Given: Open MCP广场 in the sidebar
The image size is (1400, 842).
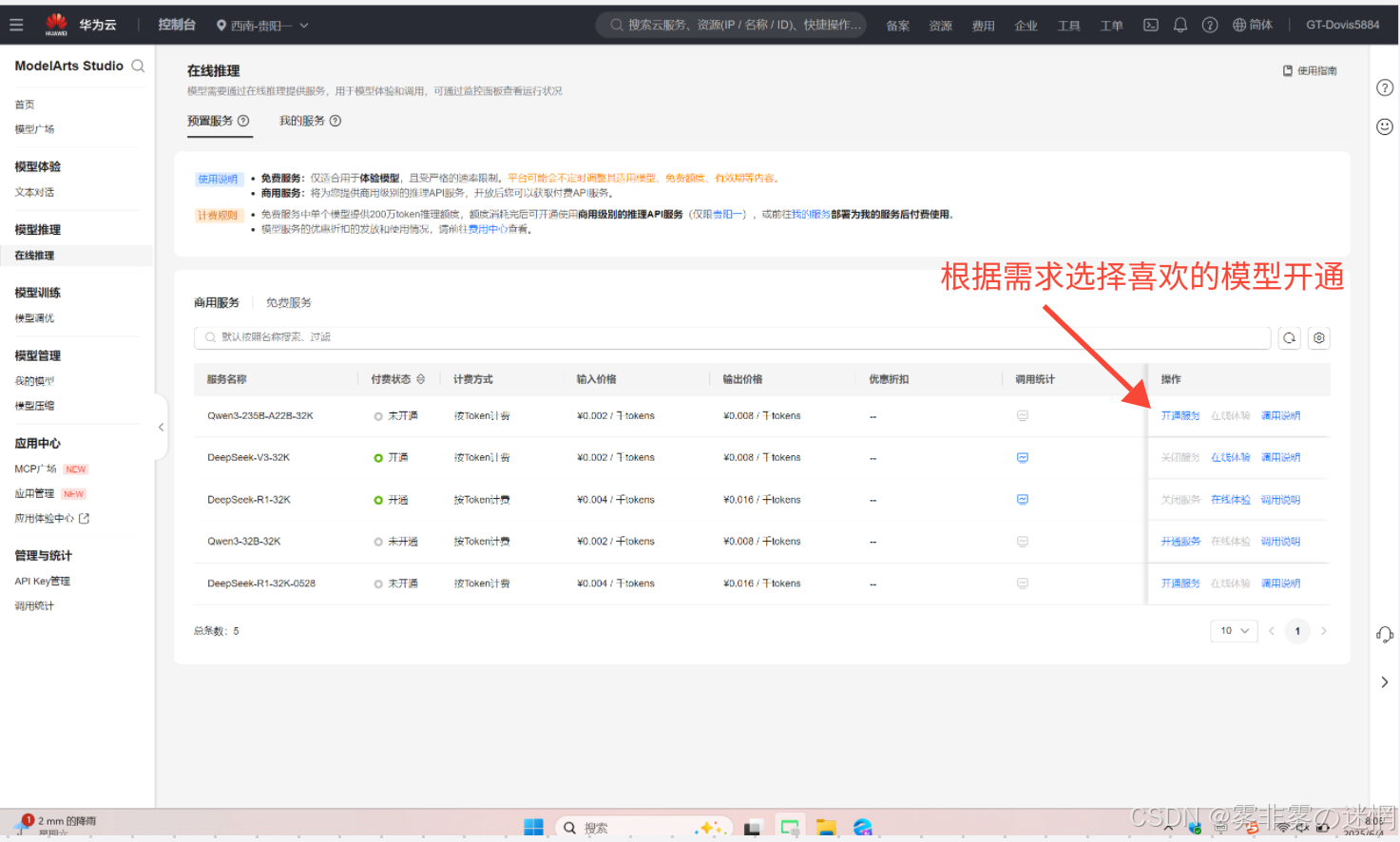Looking at the screenshot, I should [35, 469].
